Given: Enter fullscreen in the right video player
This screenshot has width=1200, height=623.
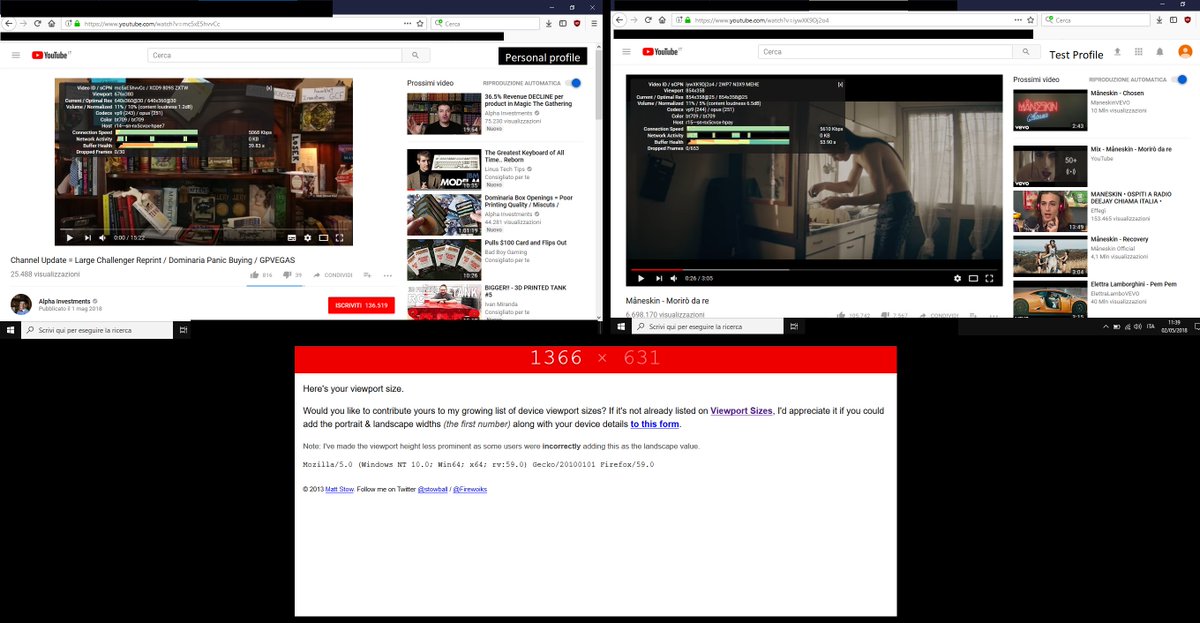Looking at the screenshot, I should (x=990, y=278).
